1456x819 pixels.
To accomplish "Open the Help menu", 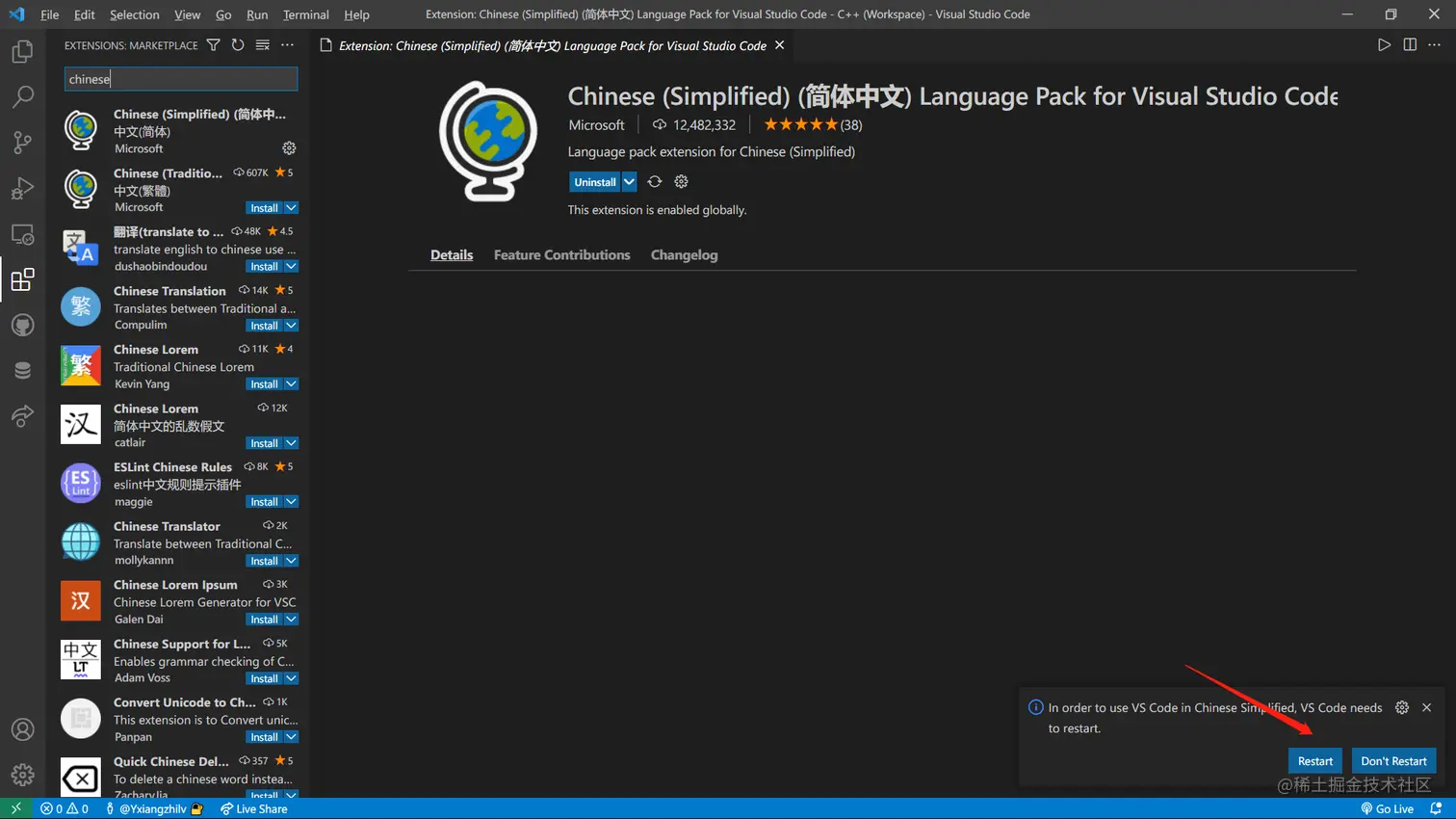I will (356, 14).
